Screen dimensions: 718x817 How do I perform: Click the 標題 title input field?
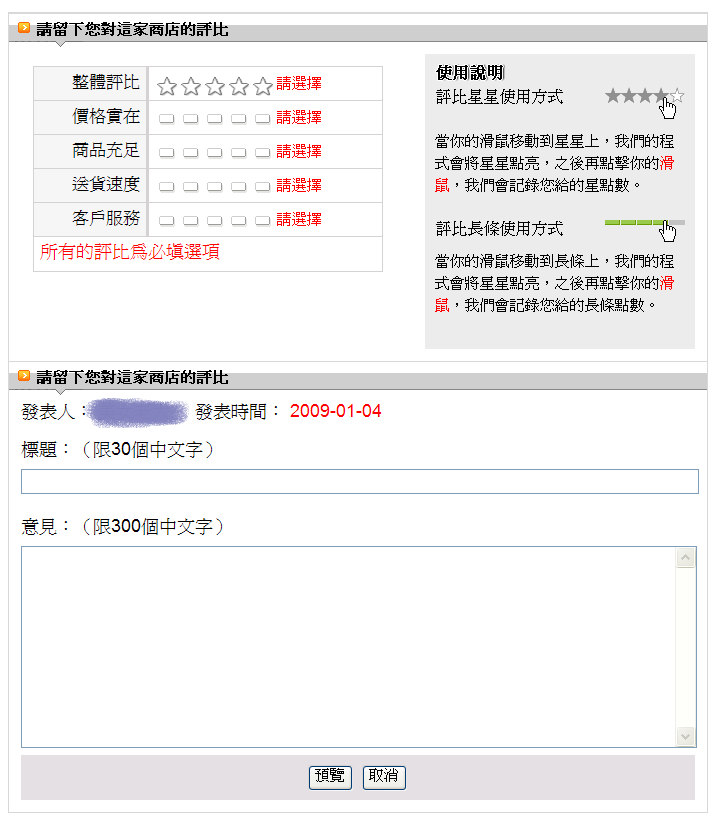[x=359, y=481]
